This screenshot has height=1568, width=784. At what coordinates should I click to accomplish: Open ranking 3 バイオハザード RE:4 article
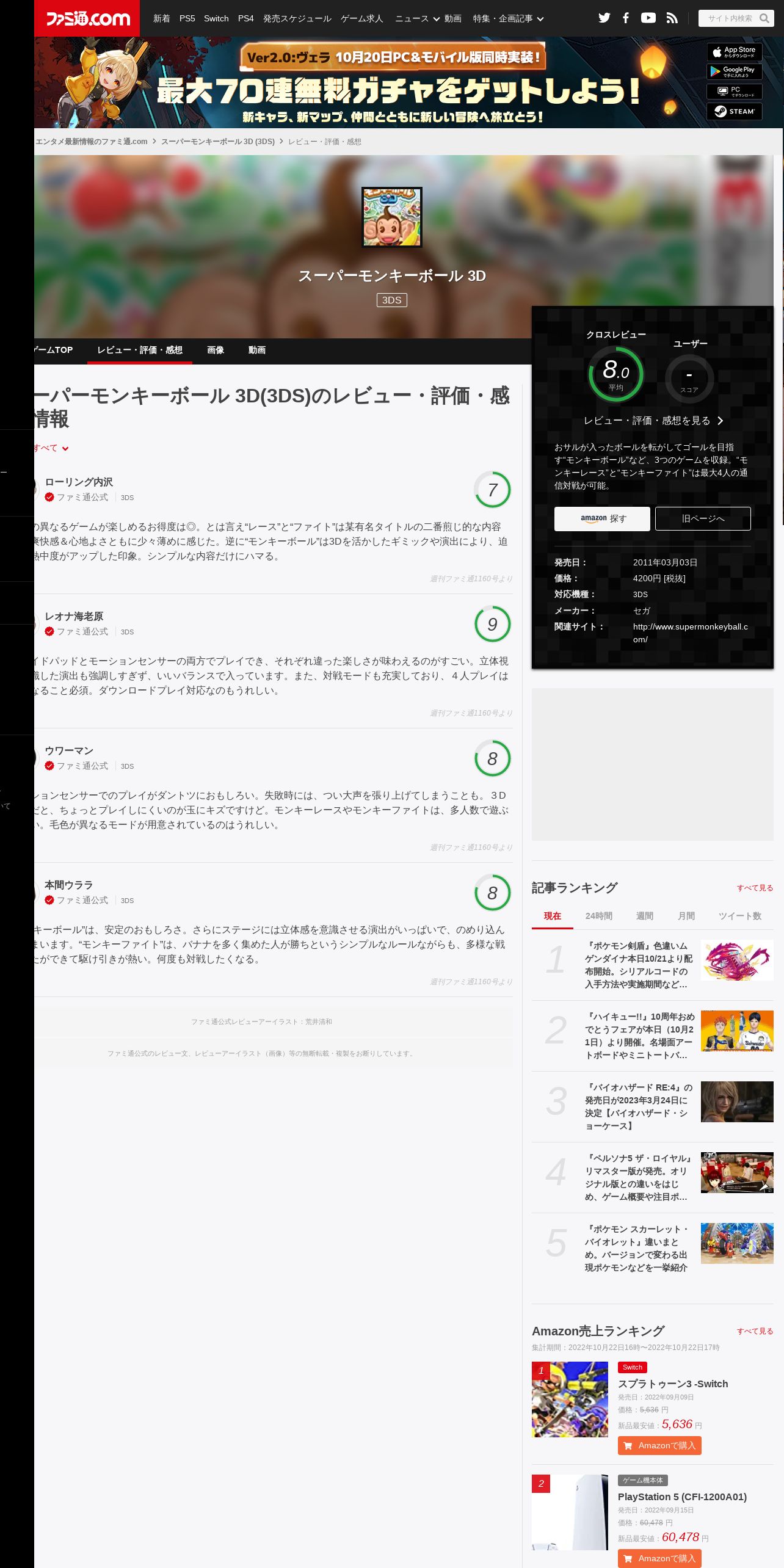click(x=639, y=1106)
